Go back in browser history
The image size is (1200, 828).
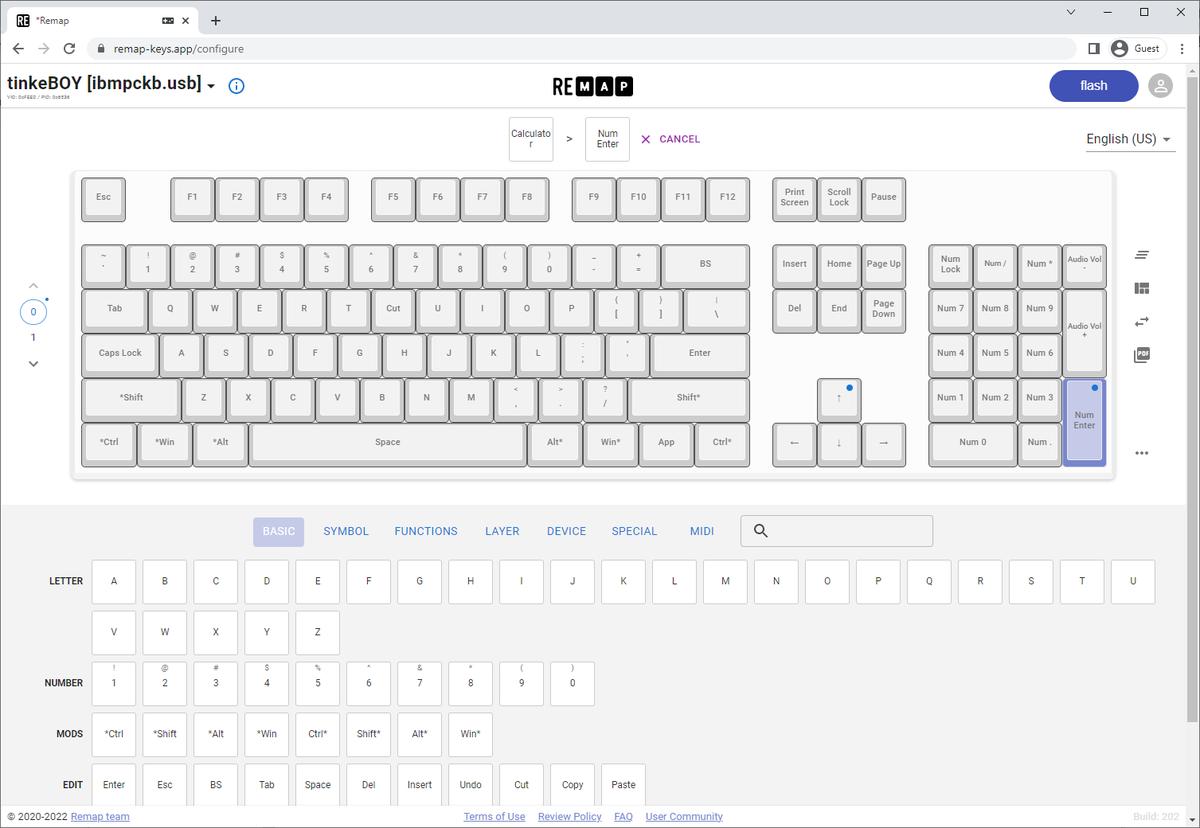(x=18, y=48)
